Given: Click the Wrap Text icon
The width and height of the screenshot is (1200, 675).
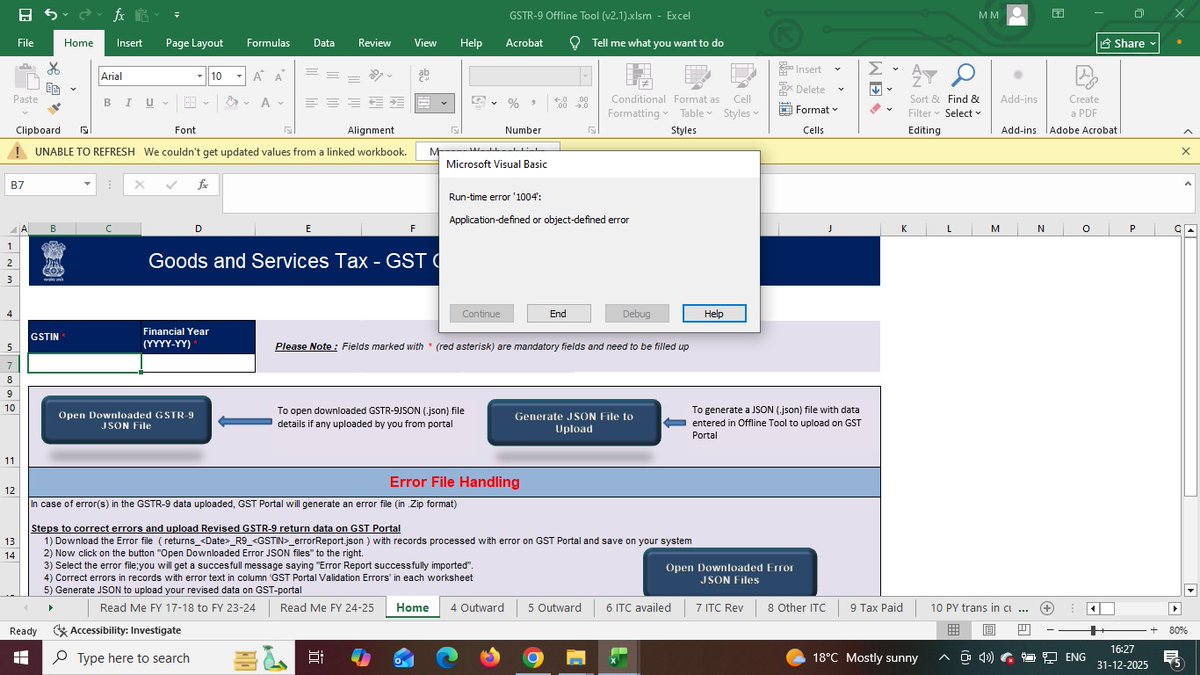Looking at the screenshot, I should 424,76.
